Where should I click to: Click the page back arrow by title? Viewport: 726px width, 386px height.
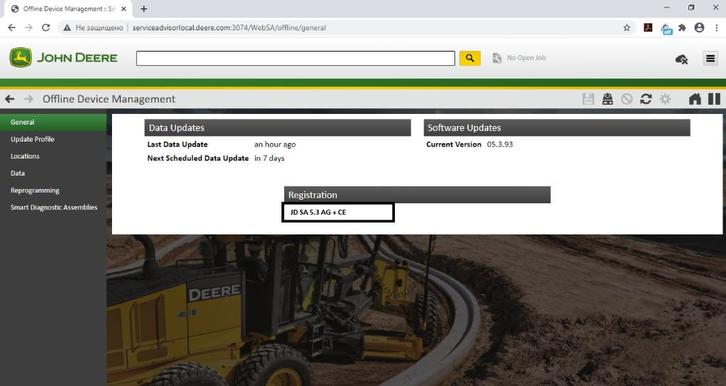(x=10, y=99)
